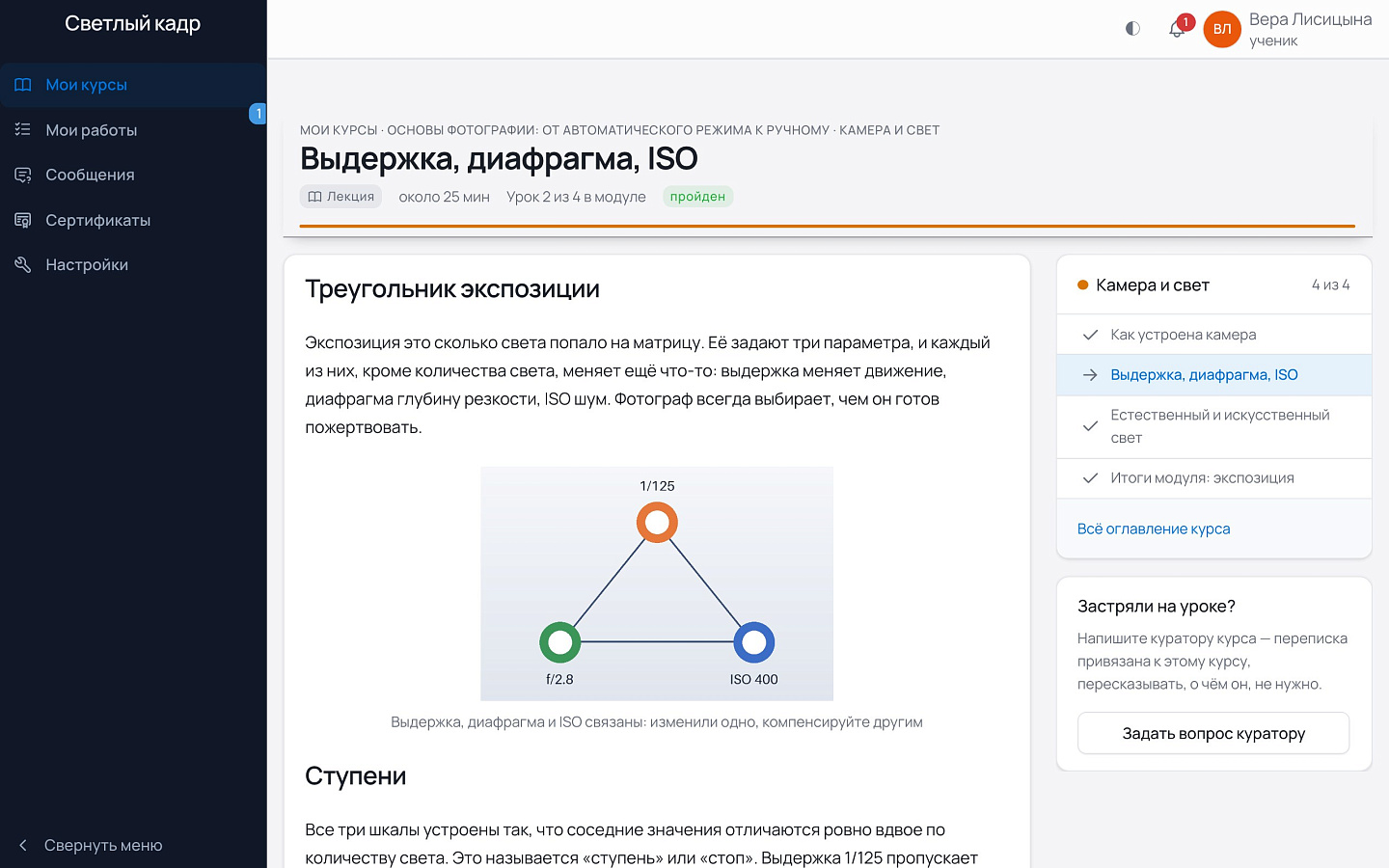Image resolution: width=1389 pixels, height=868 pixels.
Task: Click the diagram caption about Выдержка, диафрагма и ISO
Action: coord(657,722)
